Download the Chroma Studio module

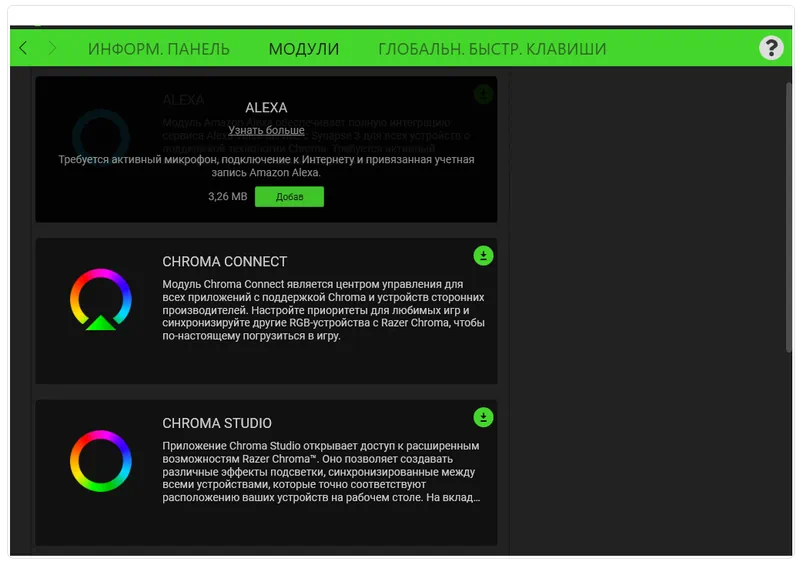tap(483, 417)
